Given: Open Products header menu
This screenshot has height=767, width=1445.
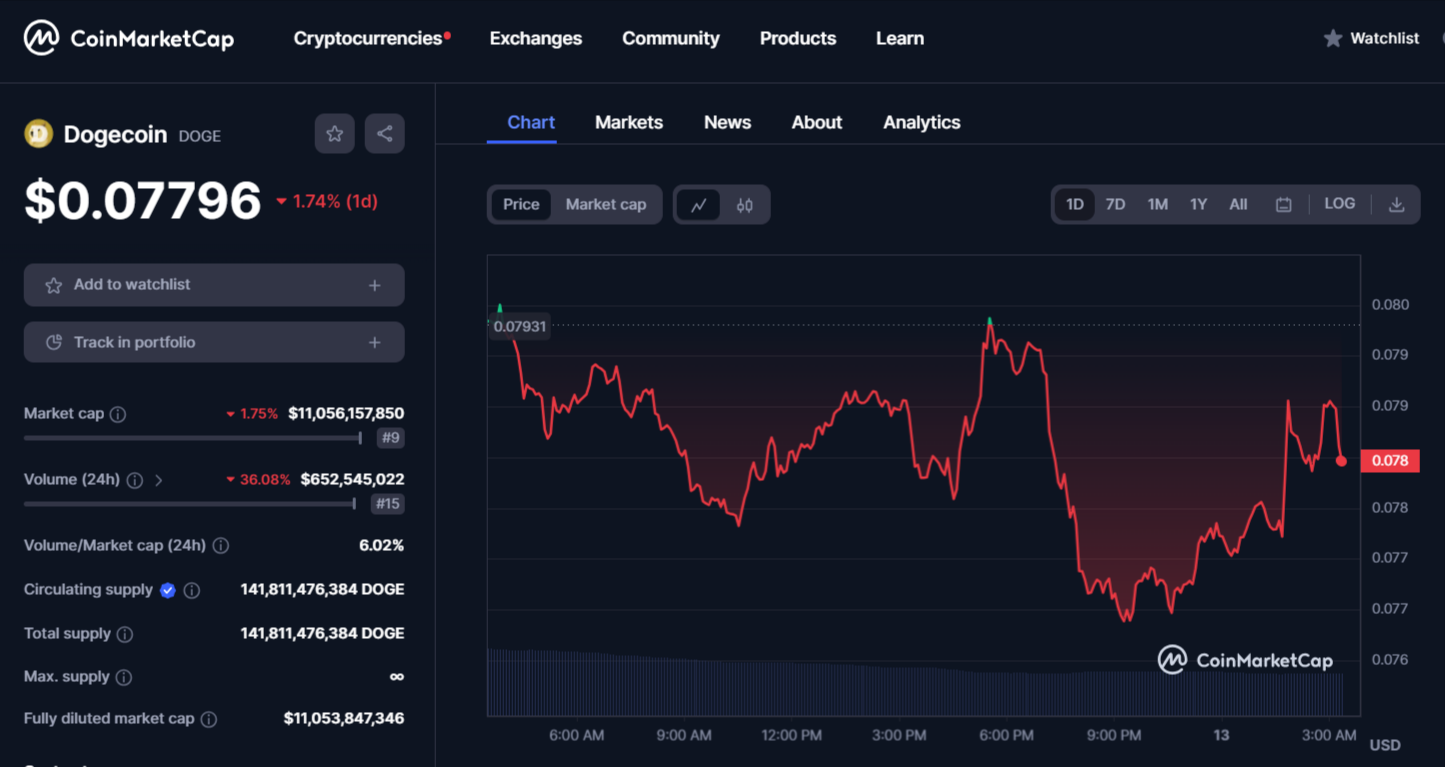Looking at the screenshot, I should click(798, 38).
